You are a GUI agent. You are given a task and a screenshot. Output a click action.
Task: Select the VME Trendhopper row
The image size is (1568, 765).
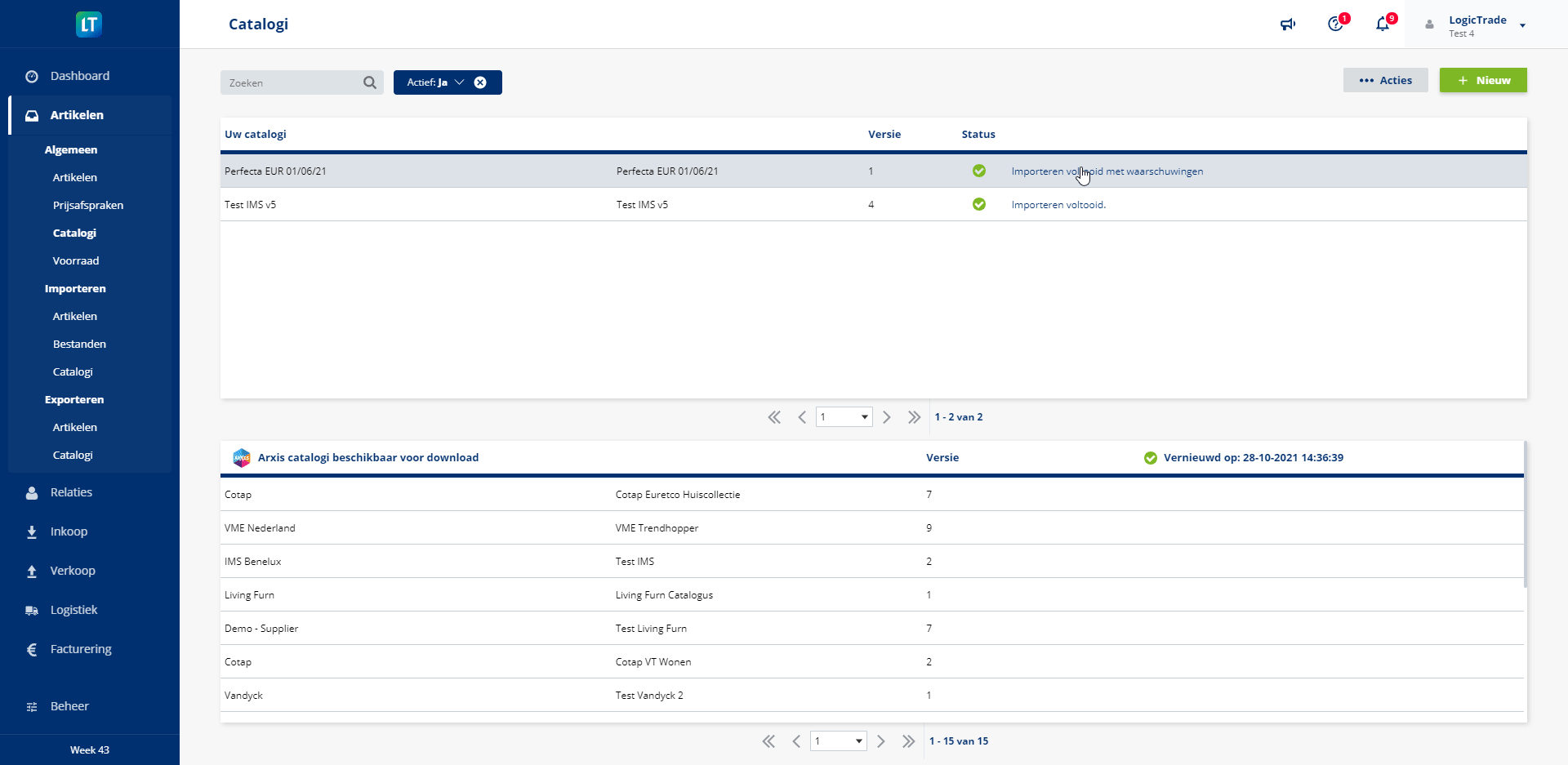coord(871,528)
